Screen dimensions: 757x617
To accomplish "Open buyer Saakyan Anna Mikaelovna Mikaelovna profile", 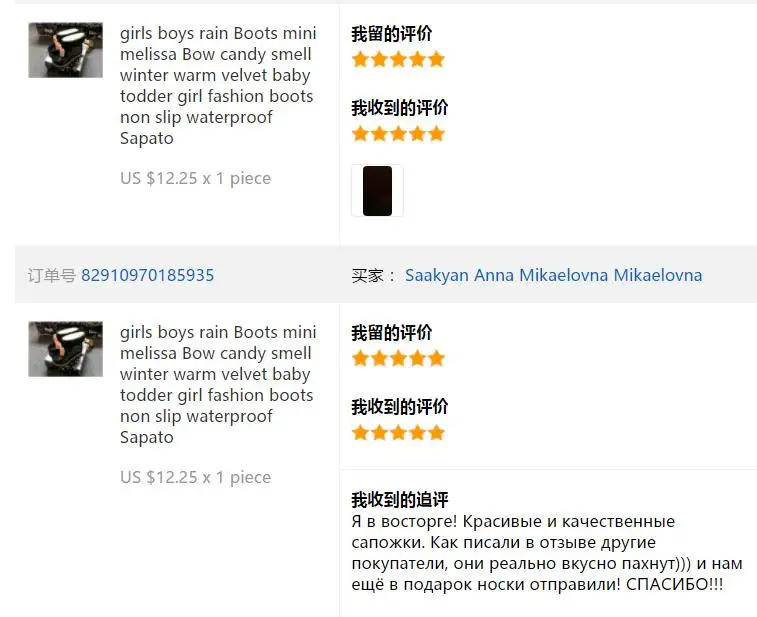I will (x=553, y=275).
